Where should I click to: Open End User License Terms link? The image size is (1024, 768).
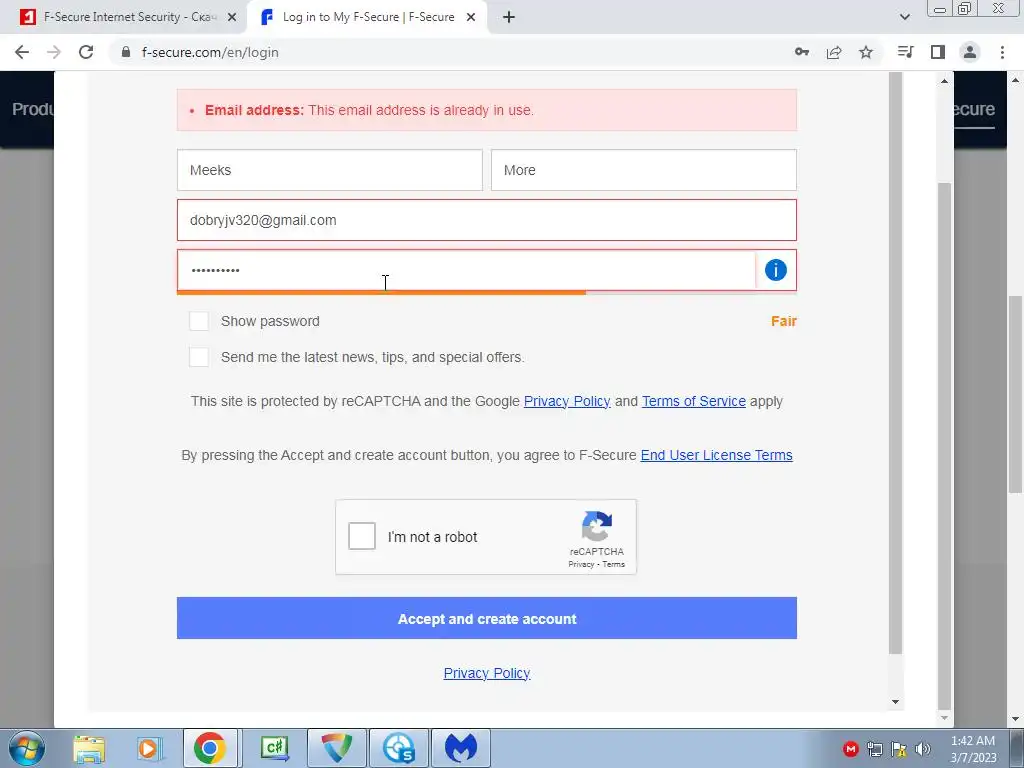pyautogui.click(x=716, y=455)
